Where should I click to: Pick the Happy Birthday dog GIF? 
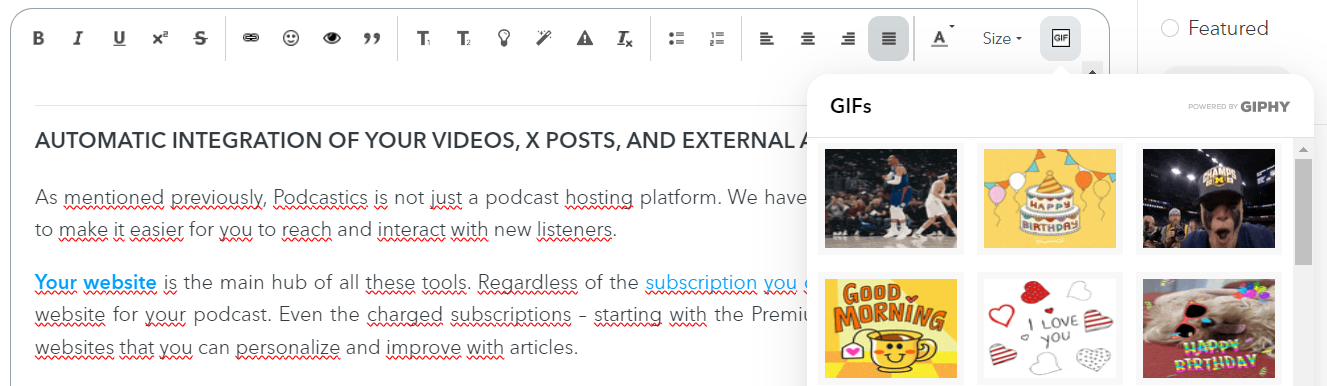pos(1209,329)
